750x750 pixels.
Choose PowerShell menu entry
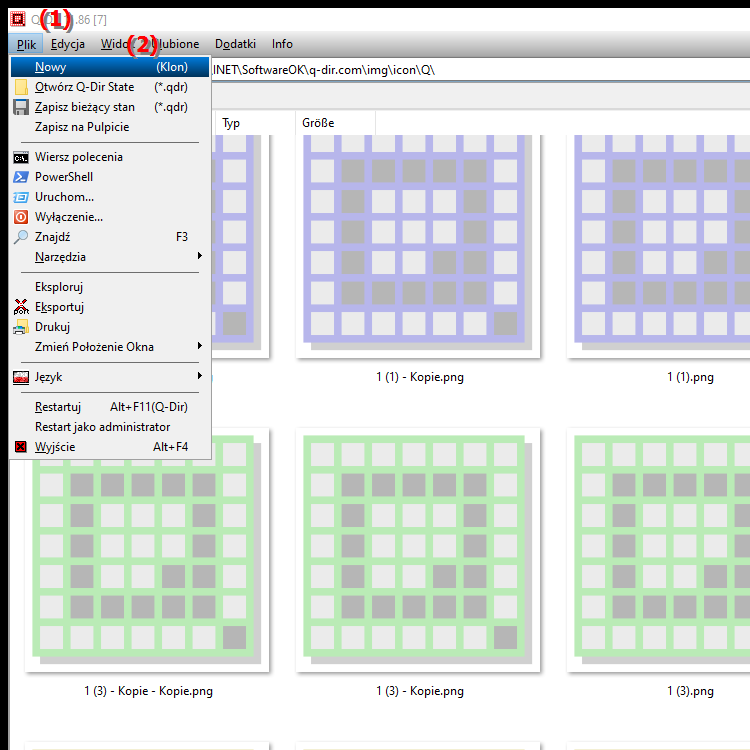[x=110, y=177]
